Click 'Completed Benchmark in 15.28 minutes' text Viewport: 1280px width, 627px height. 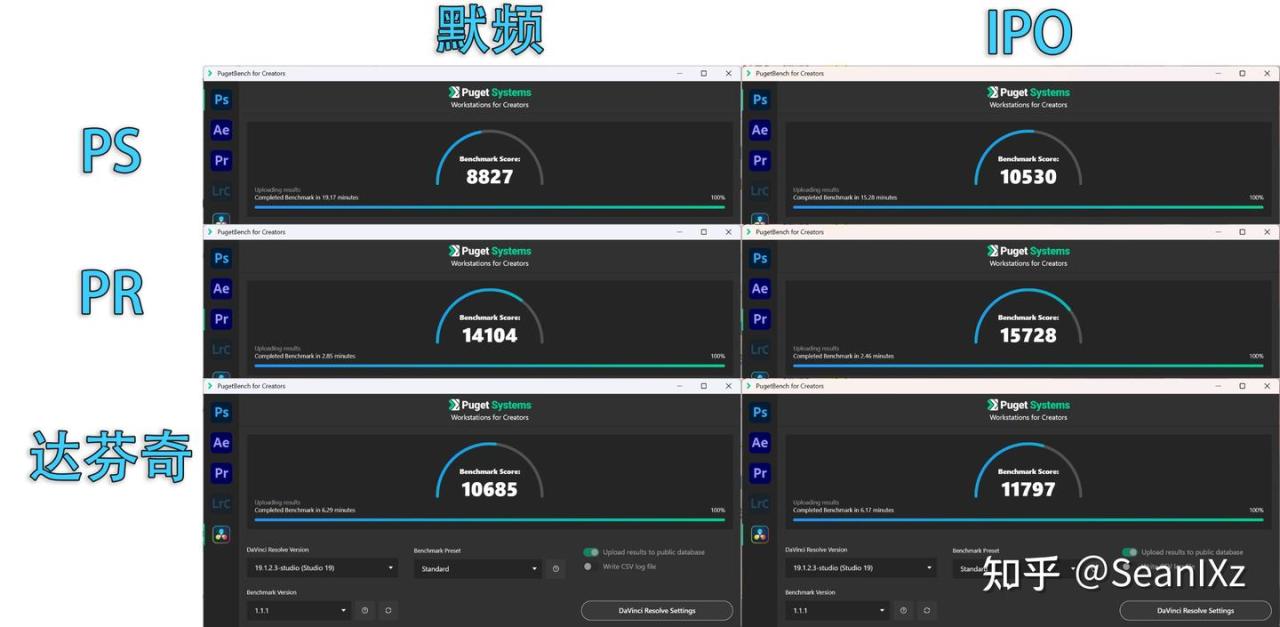(845, 198)
